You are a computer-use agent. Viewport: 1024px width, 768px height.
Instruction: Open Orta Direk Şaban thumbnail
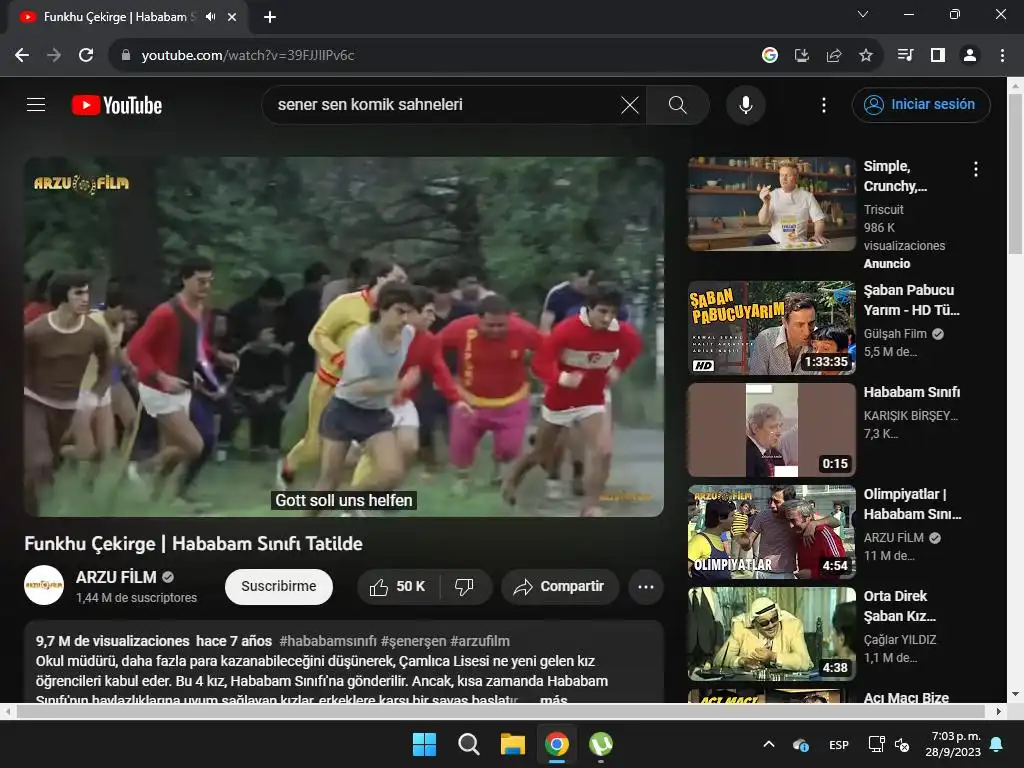(772, 633)
